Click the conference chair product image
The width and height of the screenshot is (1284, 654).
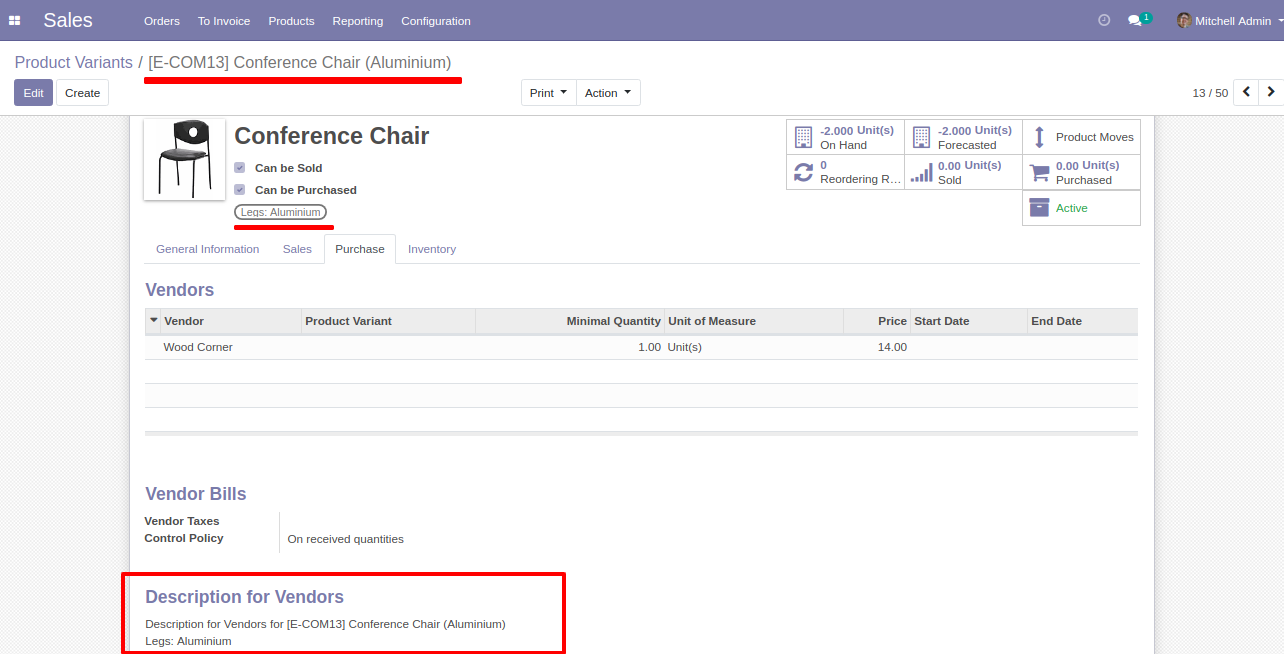tap(184, 160)
